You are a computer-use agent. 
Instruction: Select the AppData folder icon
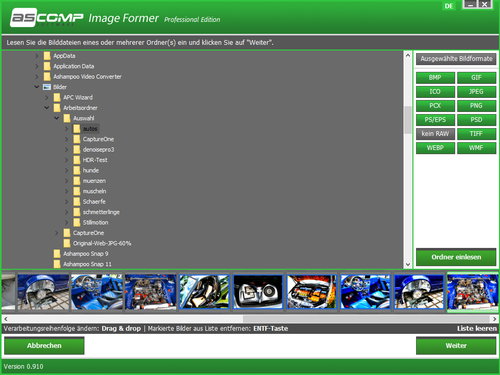pyautogui.click(x=47, y=56)
